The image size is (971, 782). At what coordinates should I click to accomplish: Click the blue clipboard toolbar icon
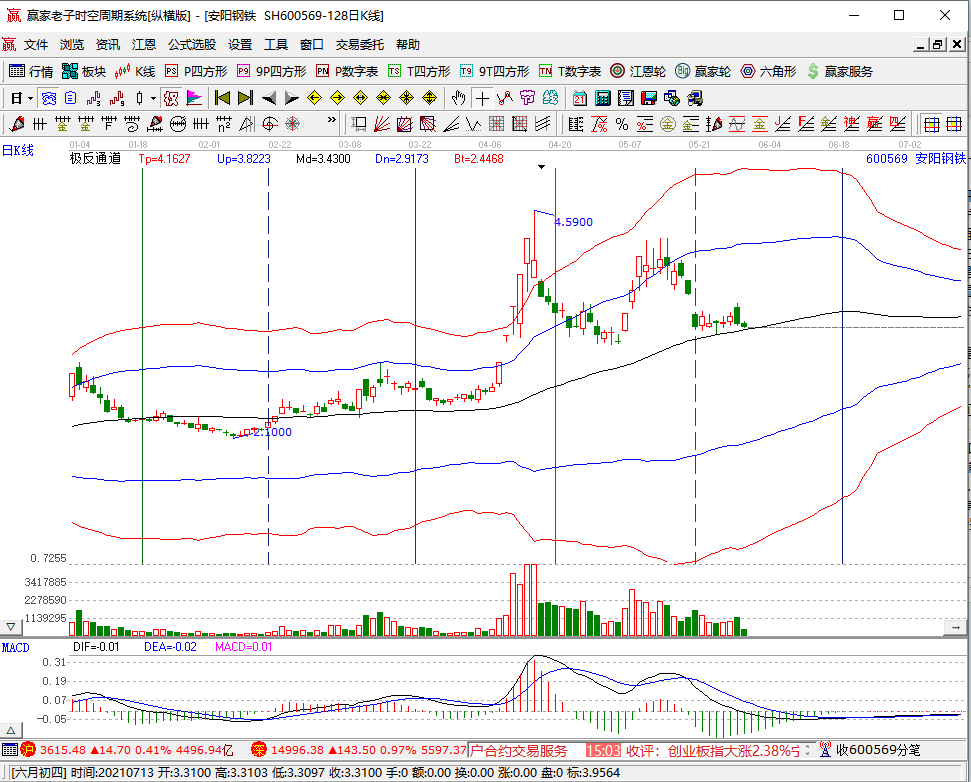(x=71, y=98)
